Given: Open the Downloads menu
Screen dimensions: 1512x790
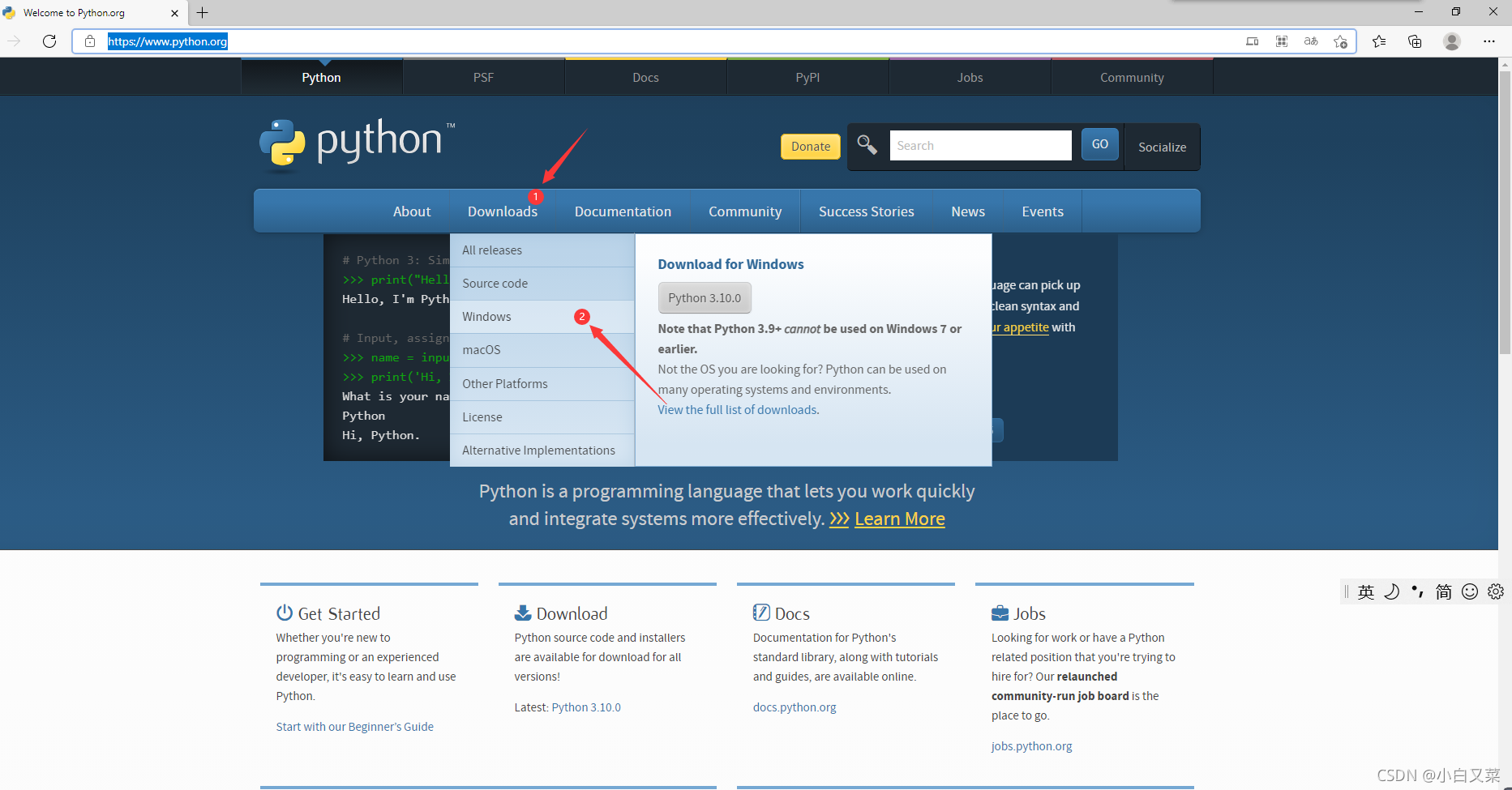Looking at the screenshot, I should (503, 211).
